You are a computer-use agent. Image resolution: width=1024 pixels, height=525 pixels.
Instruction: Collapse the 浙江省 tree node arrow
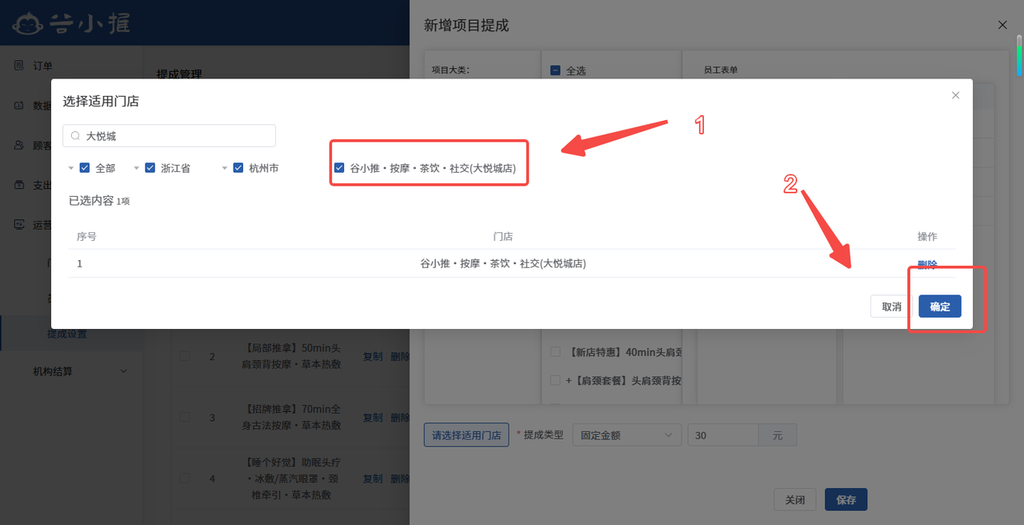[x=136, y=168]
